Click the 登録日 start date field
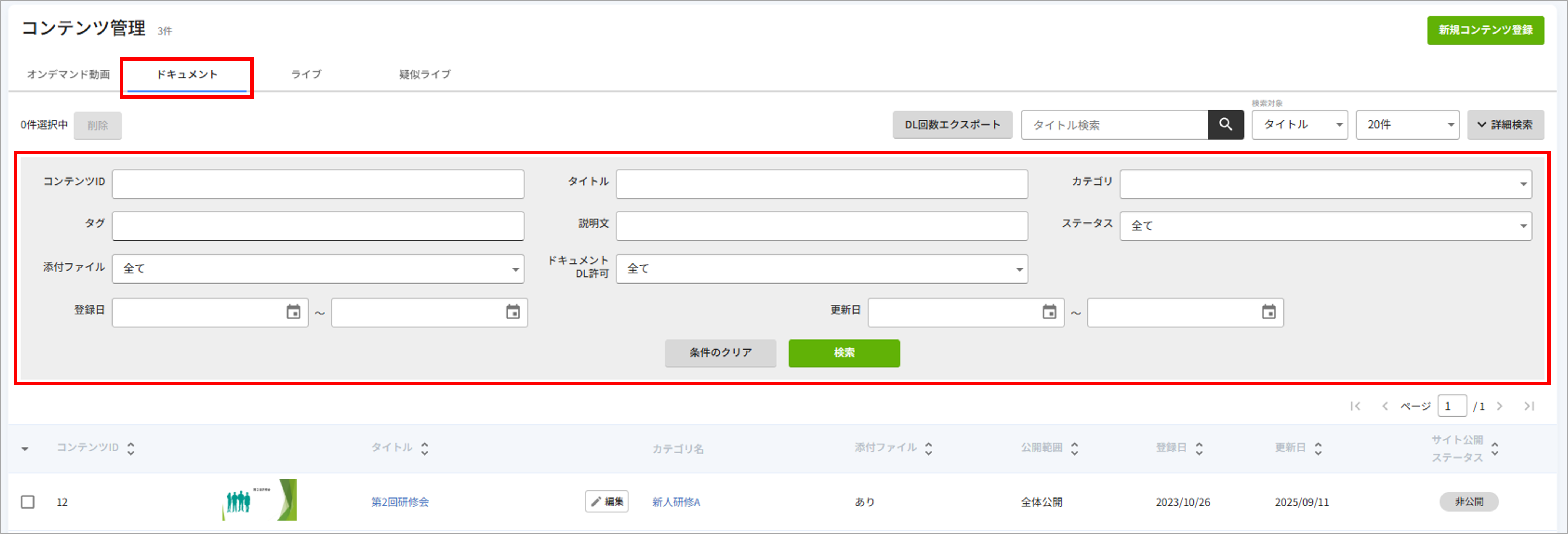This screenshot has width=1568, height=534. (x=210, y=312)
